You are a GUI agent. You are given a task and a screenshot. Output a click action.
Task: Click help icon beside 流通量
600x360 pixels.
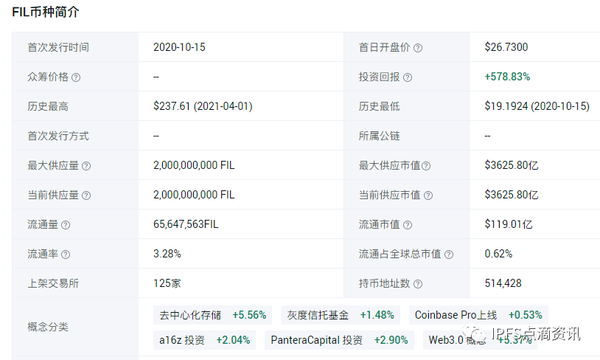click(x=65, y=225)
